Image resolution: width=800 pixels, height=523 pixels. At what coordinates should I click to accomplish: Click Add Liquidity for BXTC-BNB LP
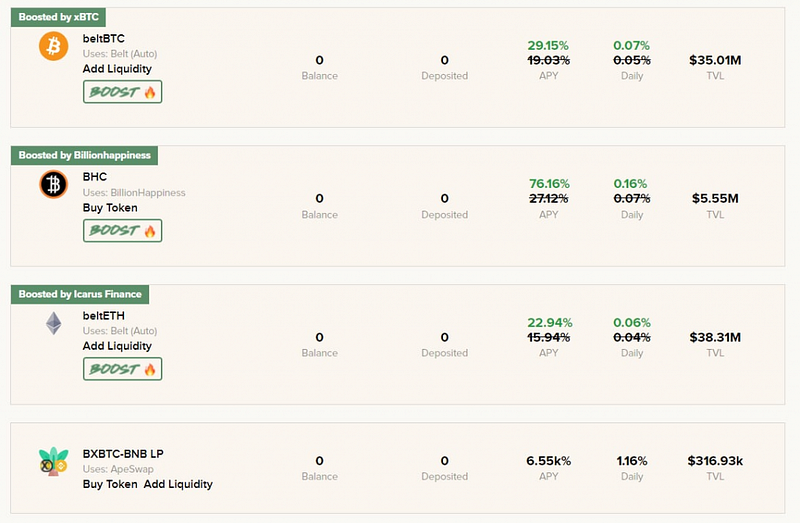click(x=178, y=484)
